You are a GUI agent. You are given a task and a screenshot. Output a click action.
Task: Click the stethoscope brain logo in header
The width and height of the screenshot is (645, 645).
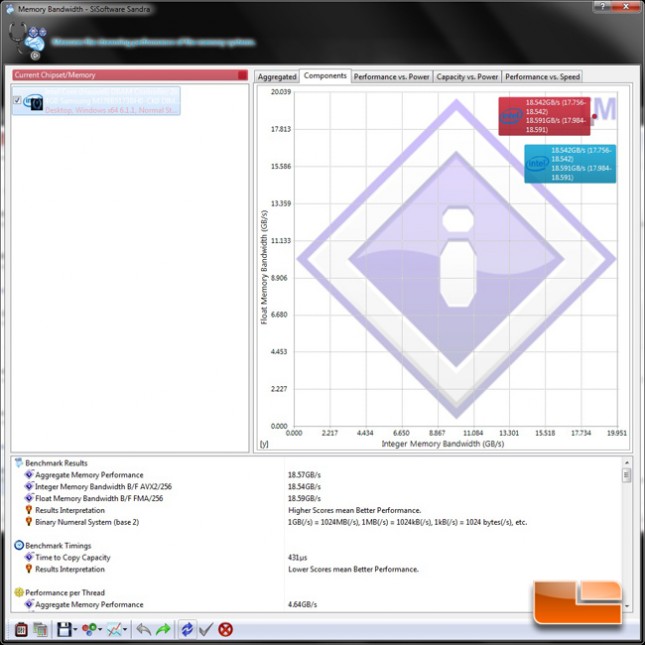point(28,41)
